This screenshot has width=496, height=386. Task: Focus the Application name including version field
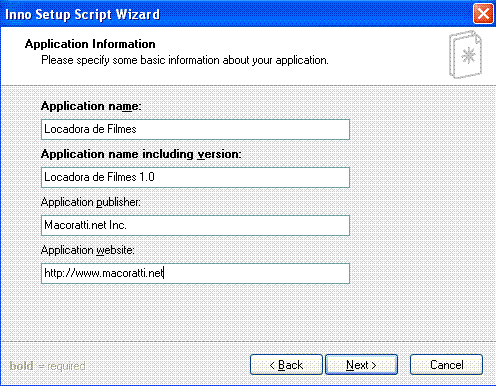(x=195, y=177)
